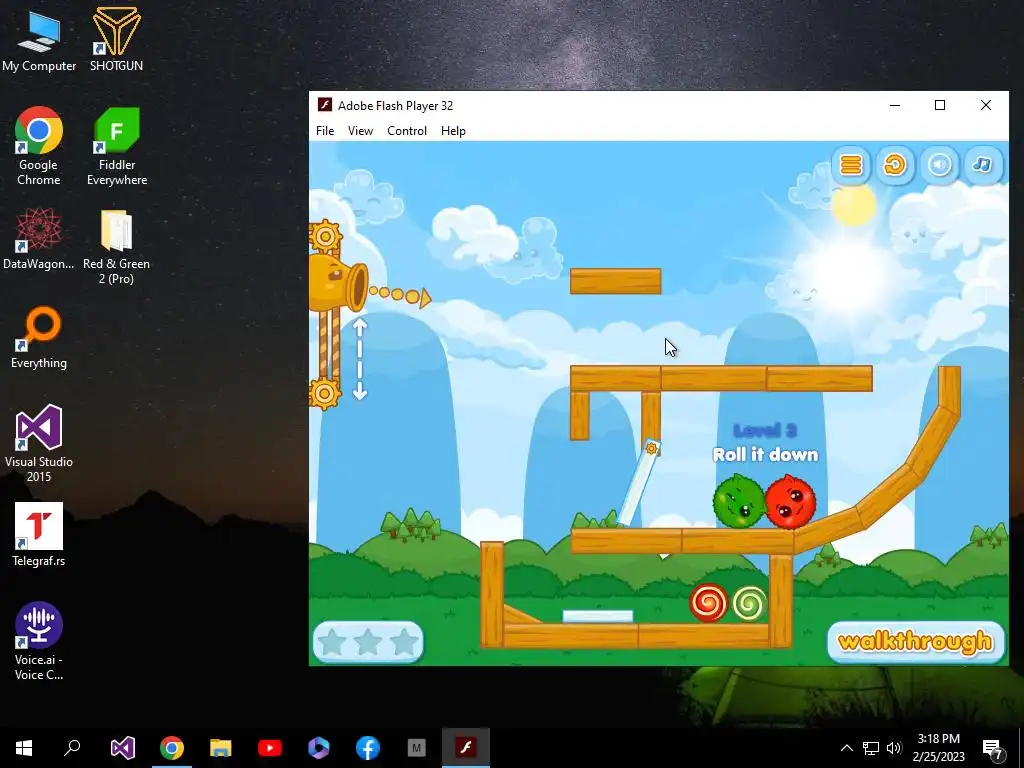
Task: Click the small ice block at bottom
Action: click(x=598, y=616)
